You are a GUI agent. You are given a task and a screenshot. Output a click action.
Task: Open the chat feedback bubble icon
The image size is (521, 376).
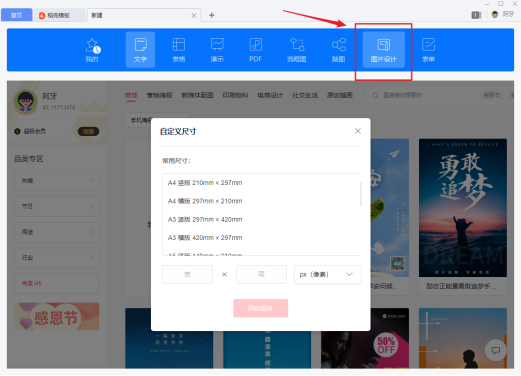pos(496,350)
